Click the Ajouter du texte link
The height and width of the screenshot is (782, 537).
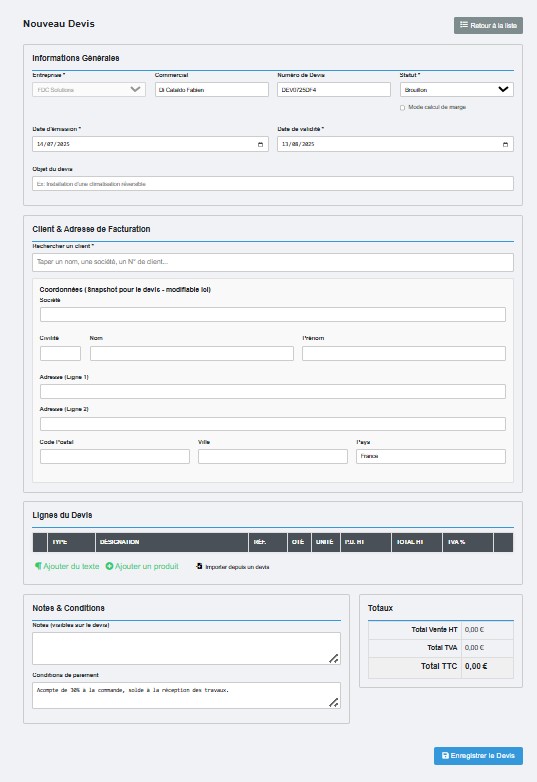pos(67,566)
